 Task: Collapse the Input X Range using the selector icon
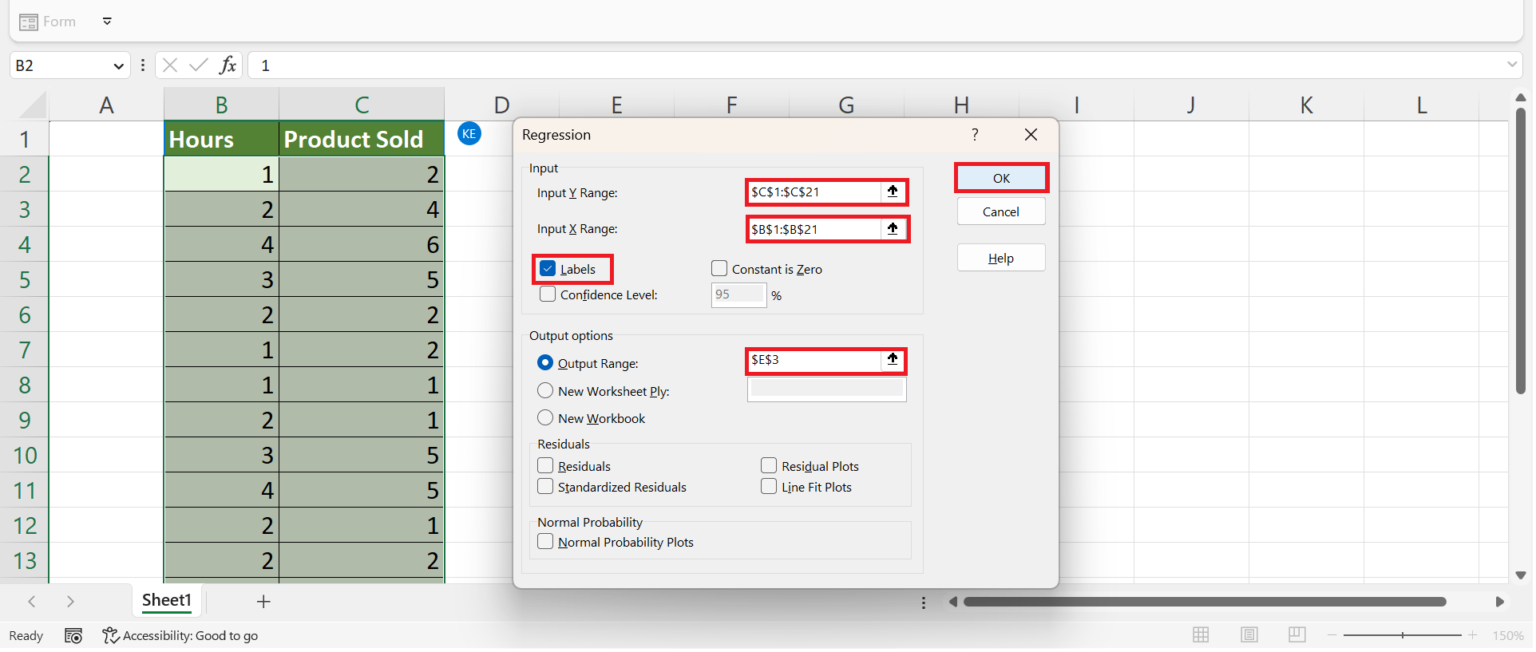pyautogui.click(x=893, y=229)
